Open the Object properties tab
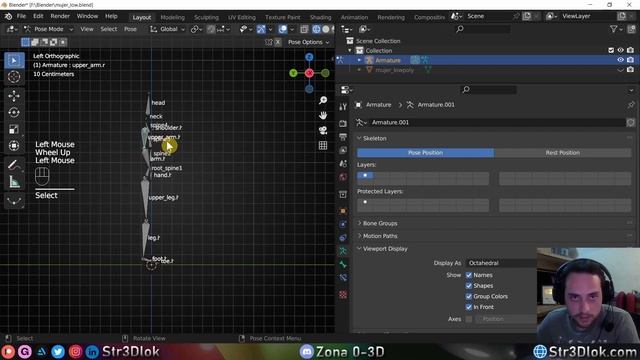640x360 pixels. point(343,211)
